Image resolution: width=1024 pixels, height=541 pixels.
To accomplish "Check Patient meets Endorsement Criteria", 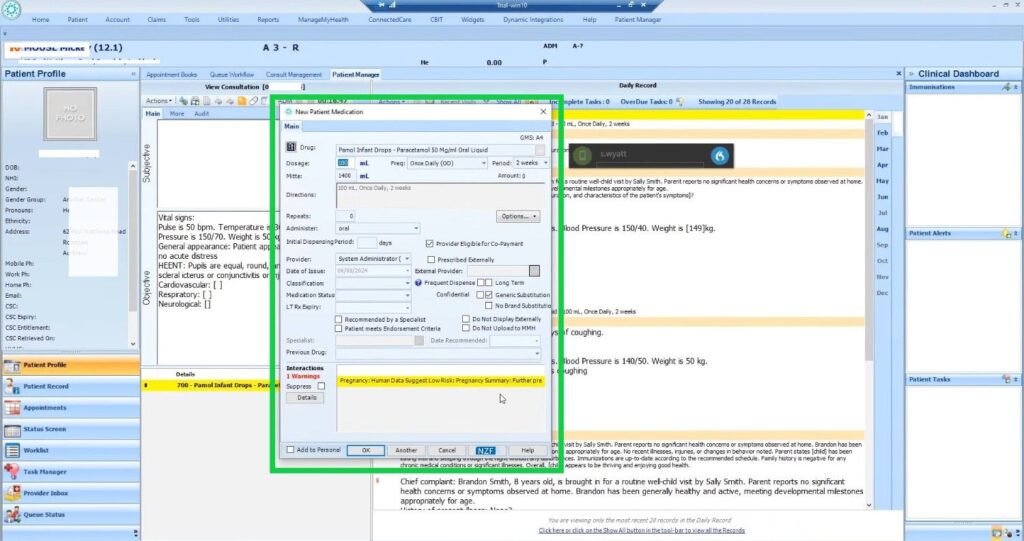I will (338, 329).
